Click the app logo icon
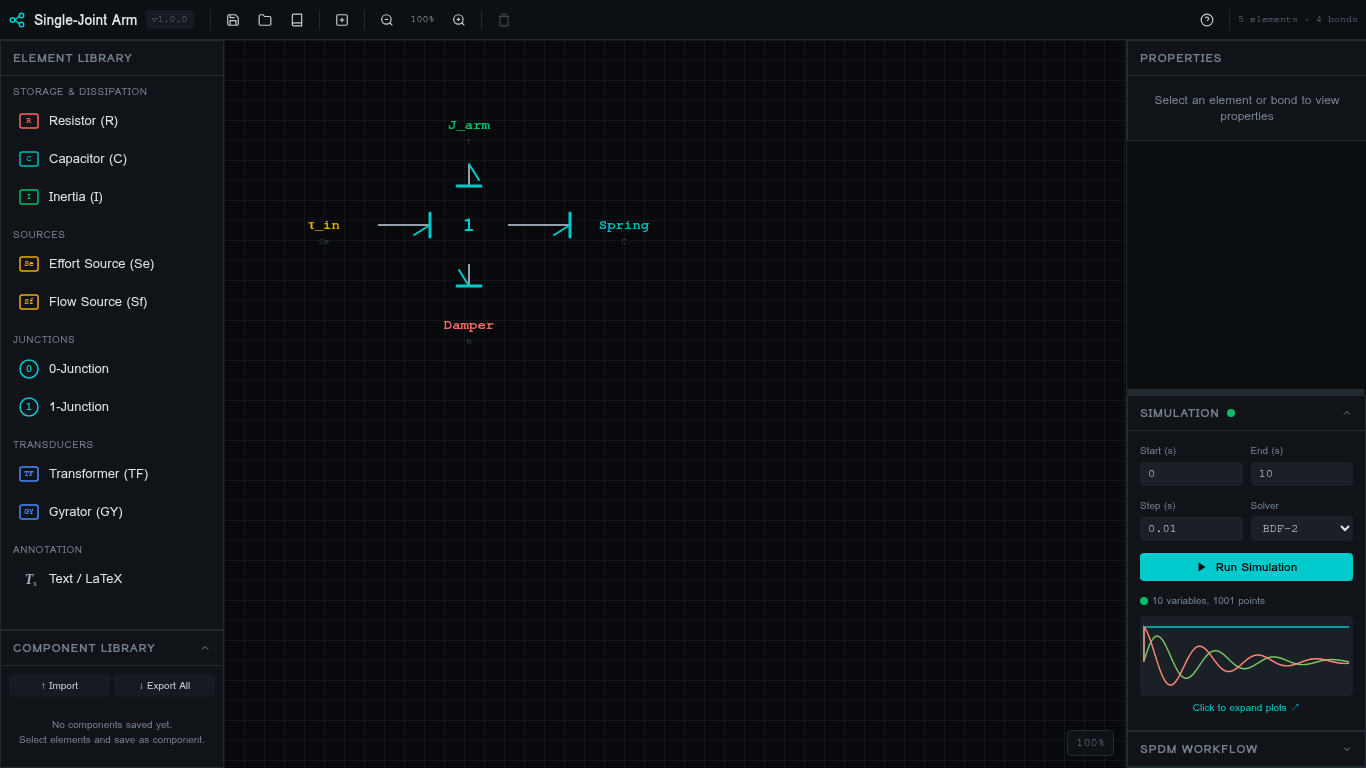The image size is (1366, 768). 17,20
